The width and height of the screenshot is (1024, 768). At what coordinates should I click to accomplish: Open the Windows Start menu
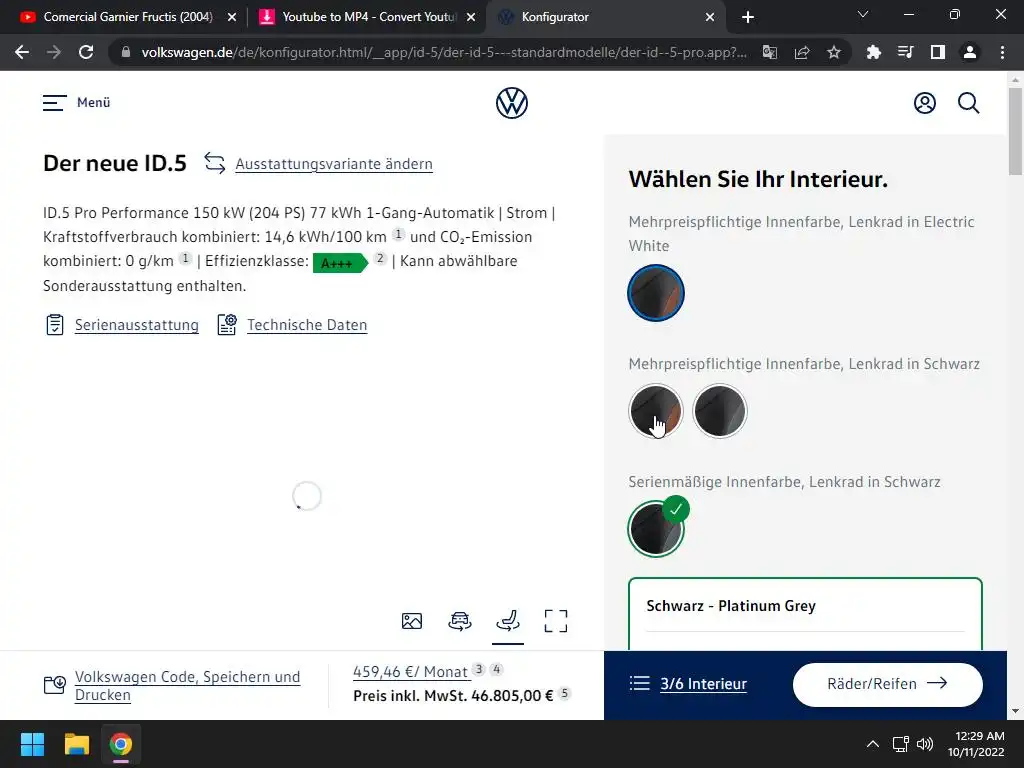click(32, 744)
